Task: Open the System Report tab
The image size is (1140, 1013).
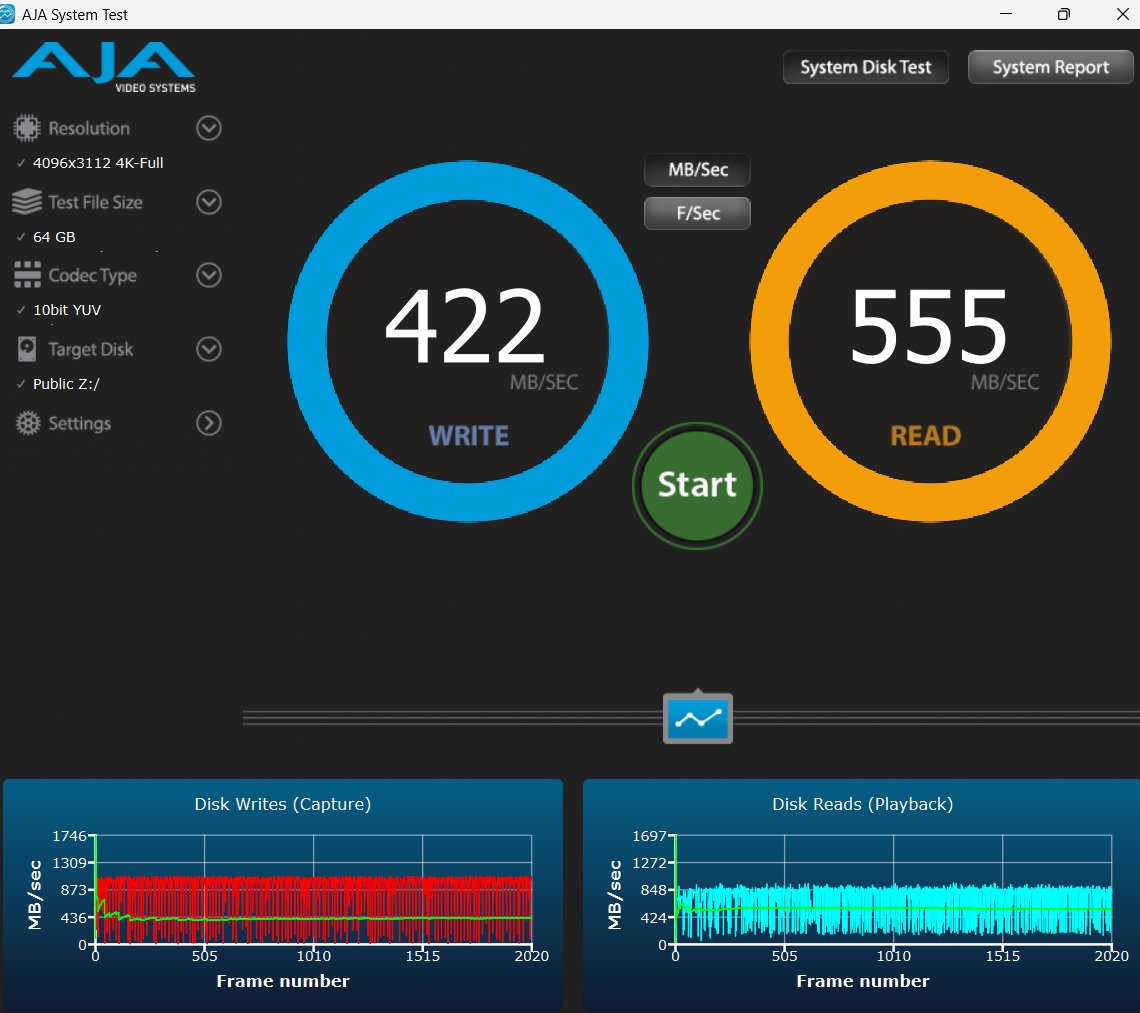Action: click(x=1050, y=68)
